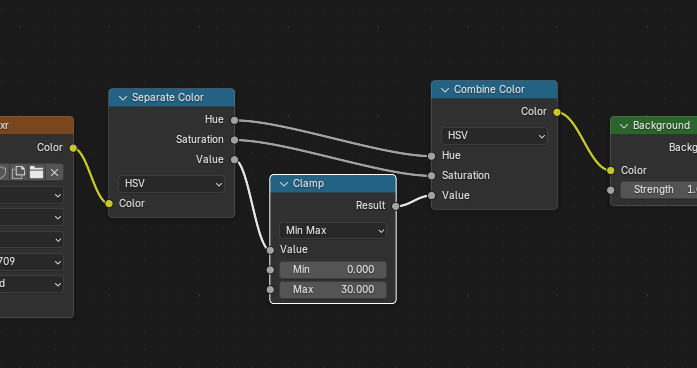Click the Hue output socket on Separate Color
This screenshot has width=697, height=368.
point(234,120)
